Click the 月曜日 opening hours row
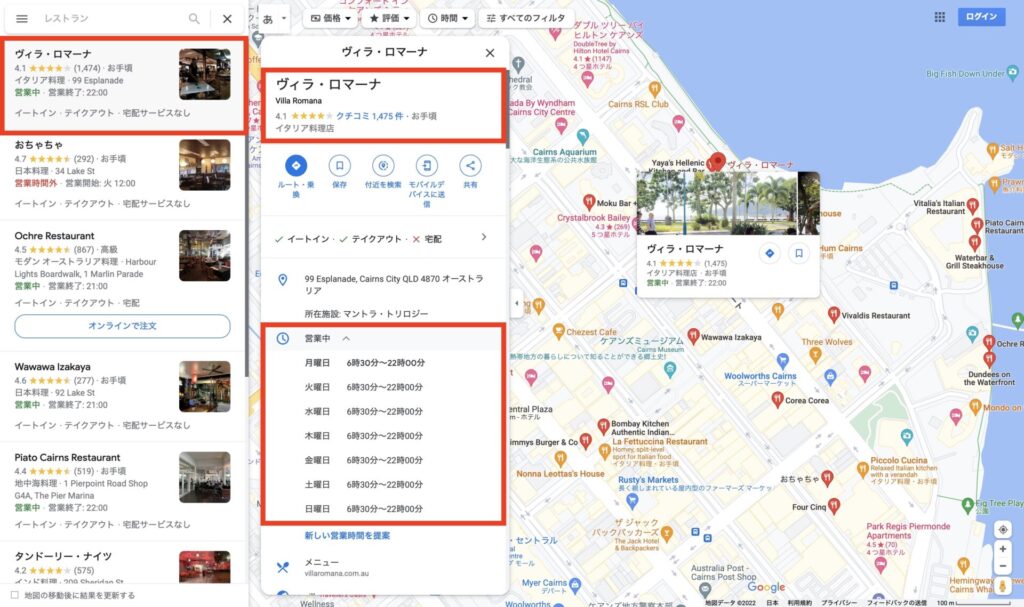1024x607 pixels. tap(384, 363)
